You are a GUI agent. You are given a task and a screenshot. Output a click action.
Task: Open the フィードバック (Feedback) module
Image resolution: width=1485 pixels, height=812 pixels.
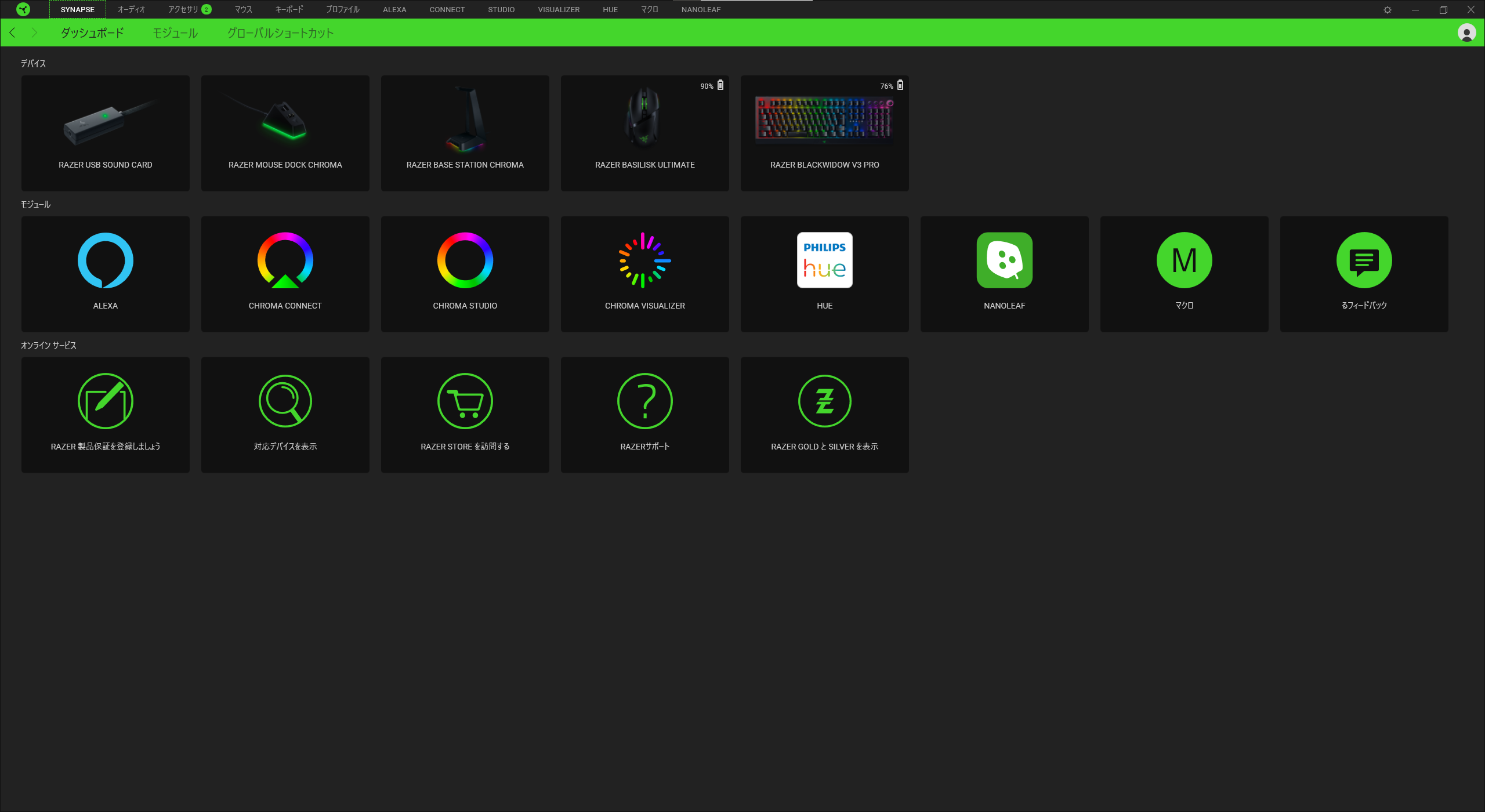click(x=1364, y=274)
